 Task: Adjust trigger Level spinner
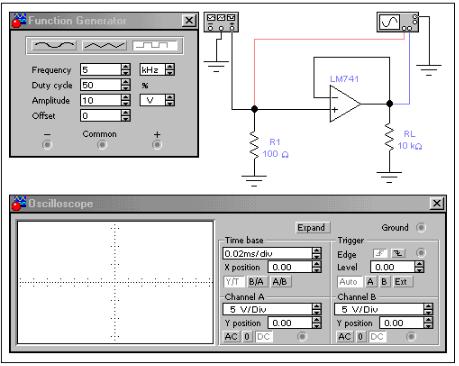pyautogui.click(x=419, y=267)
